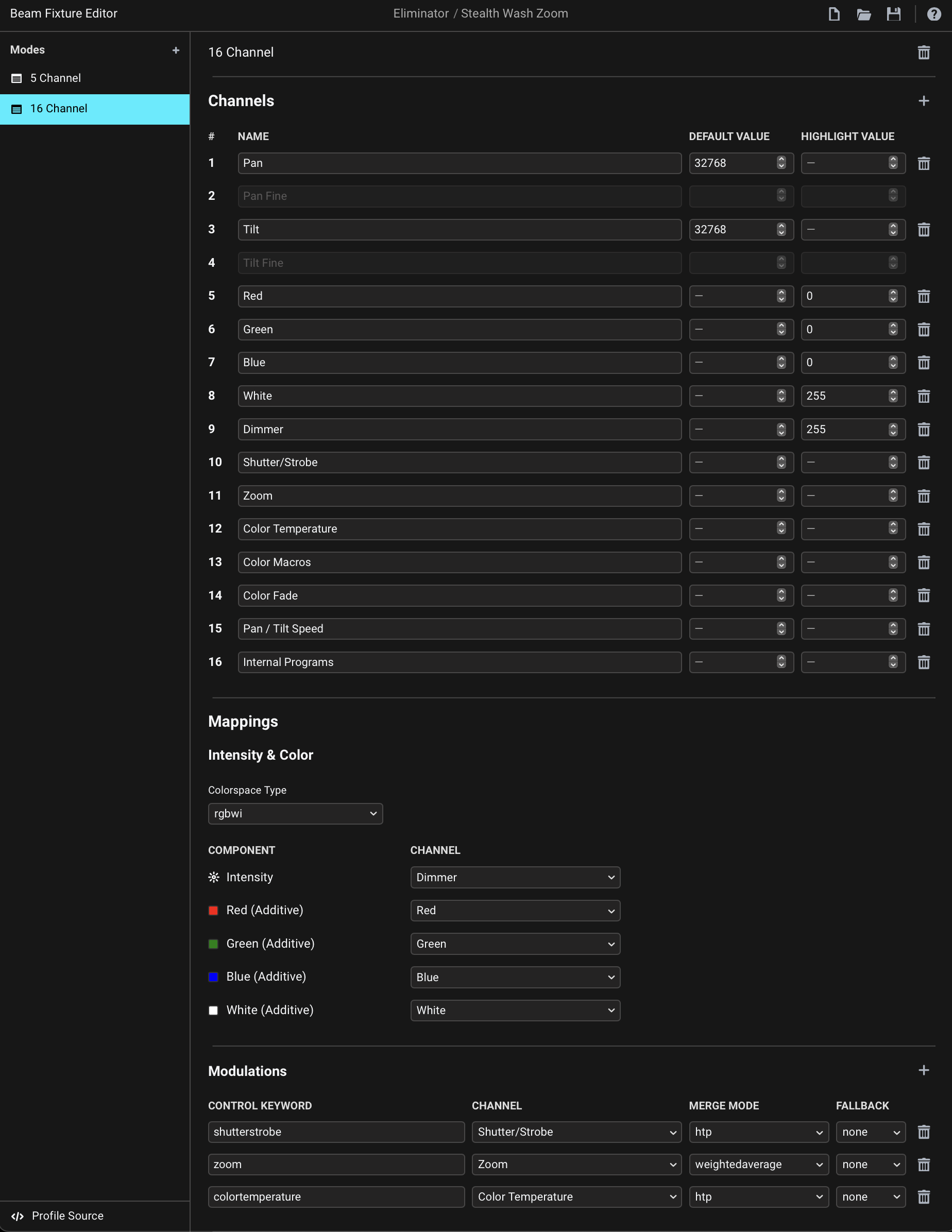Screen dimensions: 952x1232
Task: Switch to the 5 Channel mode
Action: tap(55, 78)
